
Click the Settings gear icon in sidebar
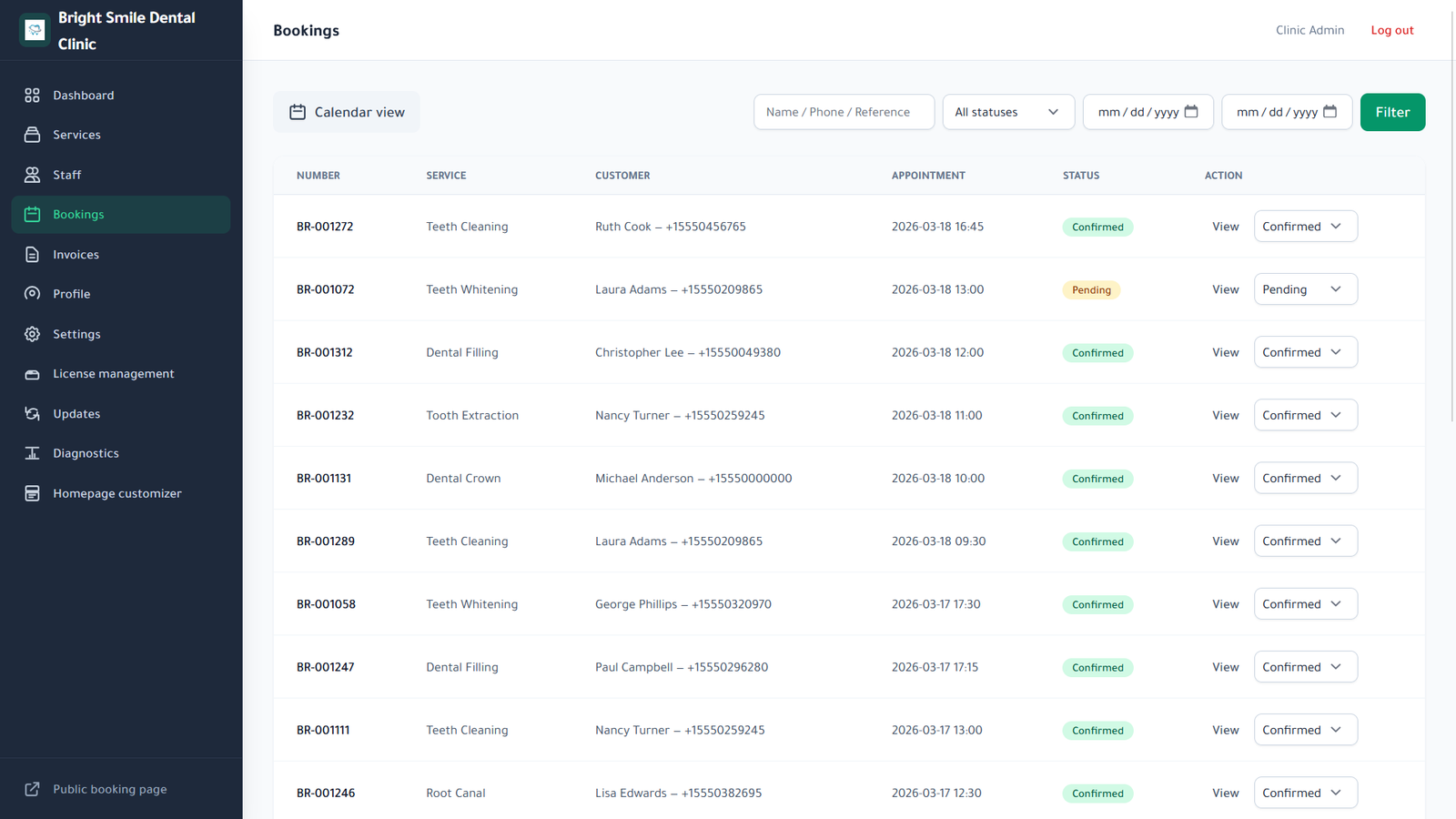32,334
